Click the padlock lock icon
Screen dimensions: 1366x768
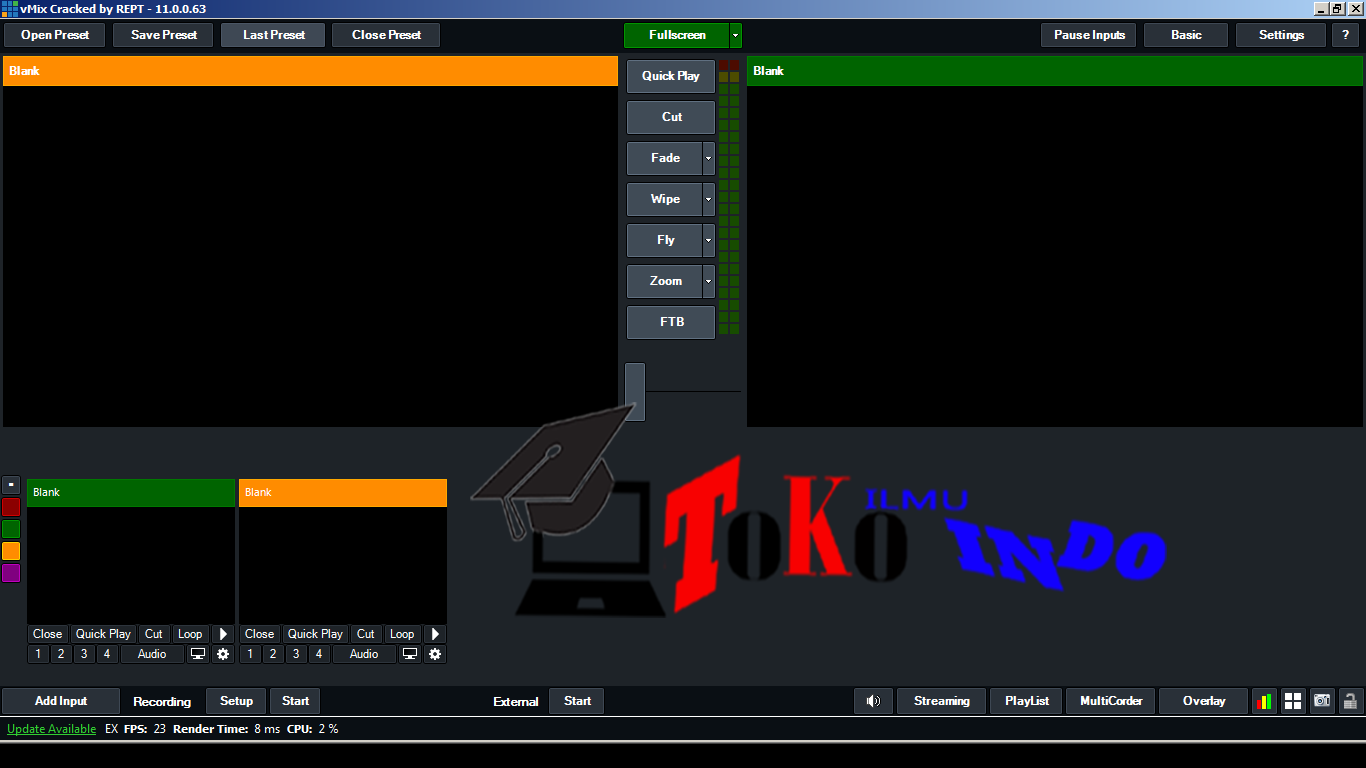coord(1350,701)
